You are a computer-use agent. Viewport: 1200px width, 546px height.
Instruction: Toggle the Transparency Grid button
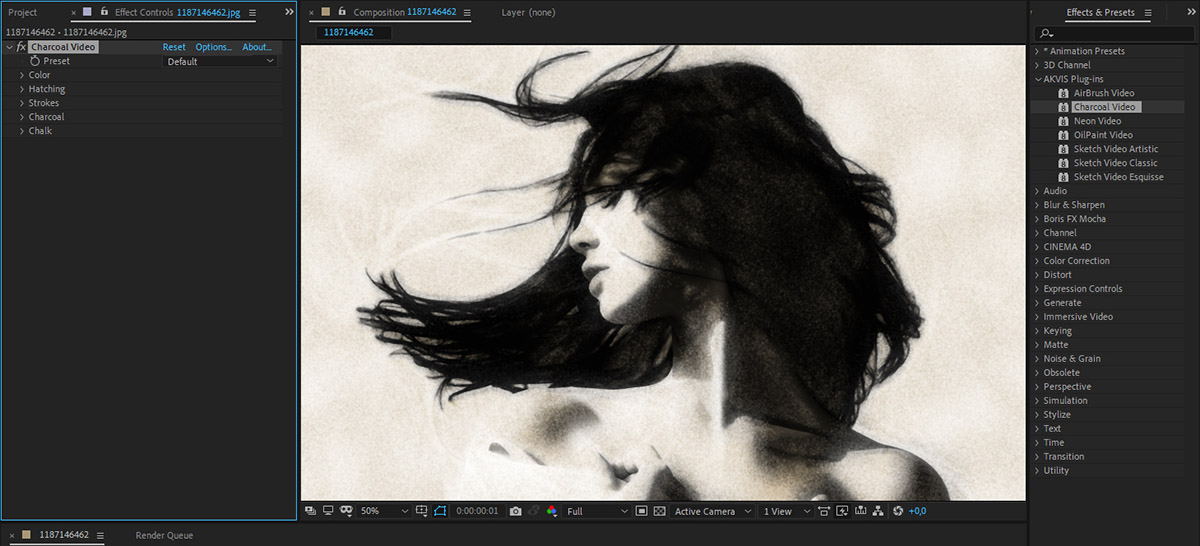(x=659, y=511)
